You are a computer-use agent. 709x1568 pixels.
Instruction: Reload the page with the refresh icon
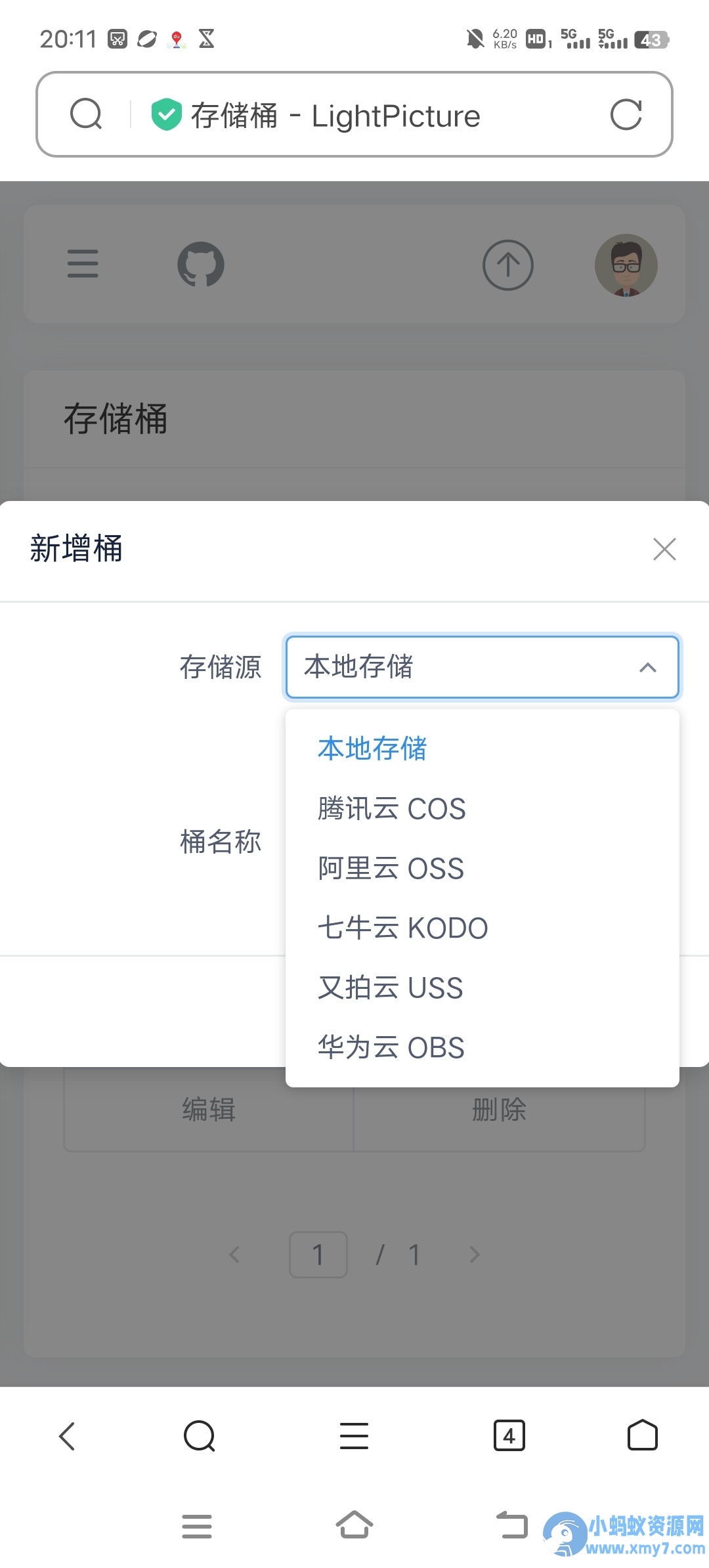pyautogui.click(x=626, y=114)
